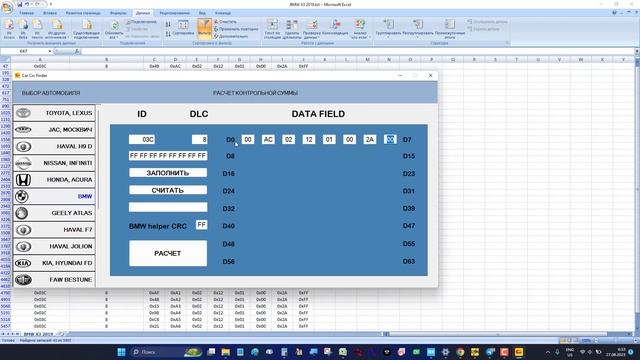Click the data byte field with 2A
This screenshot has width=640, height=360.
(369, 140)
